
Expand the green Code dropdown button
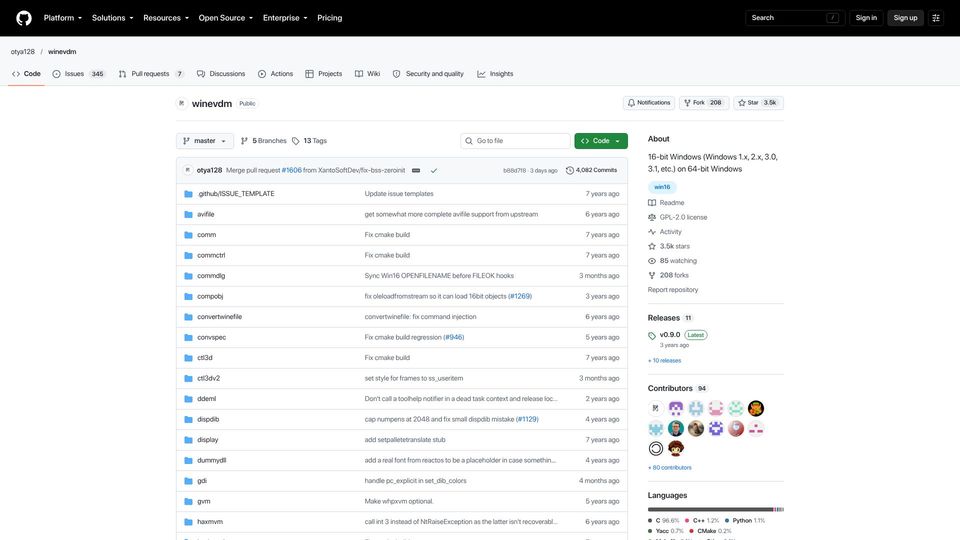pos(601,141)
